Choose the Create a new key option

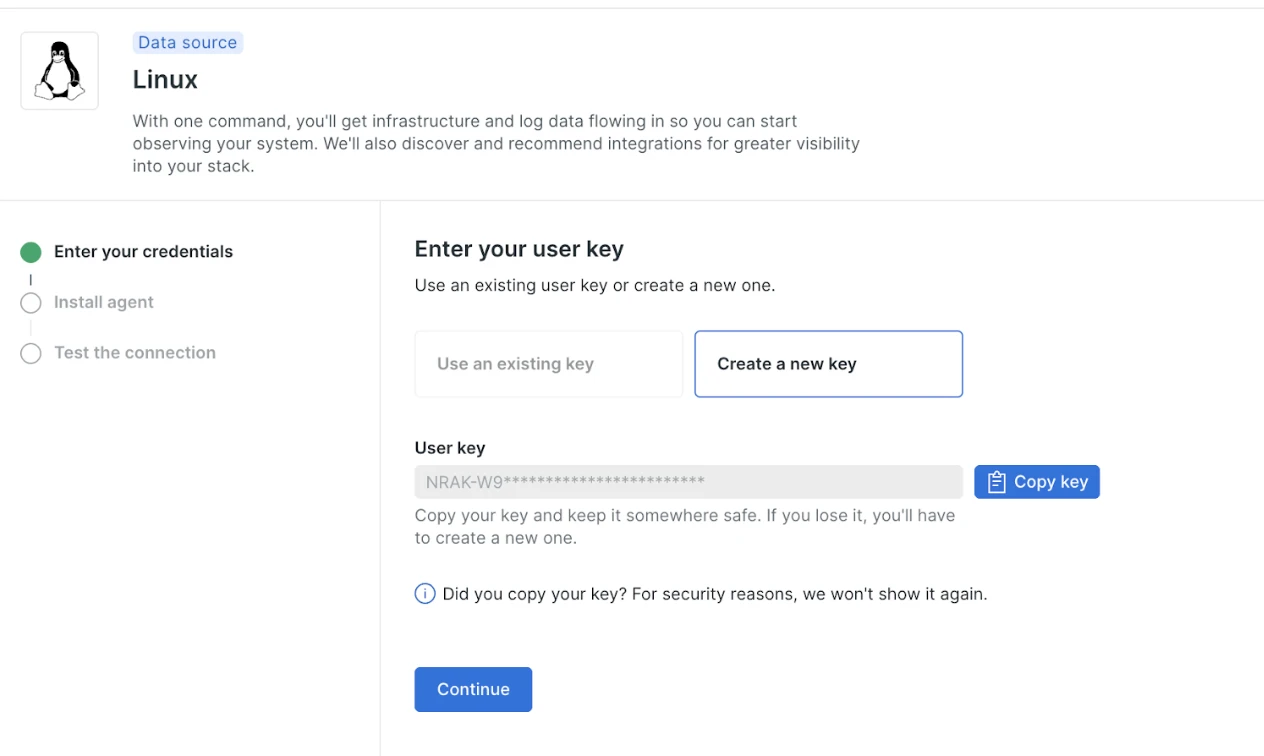tap(829, 364)
